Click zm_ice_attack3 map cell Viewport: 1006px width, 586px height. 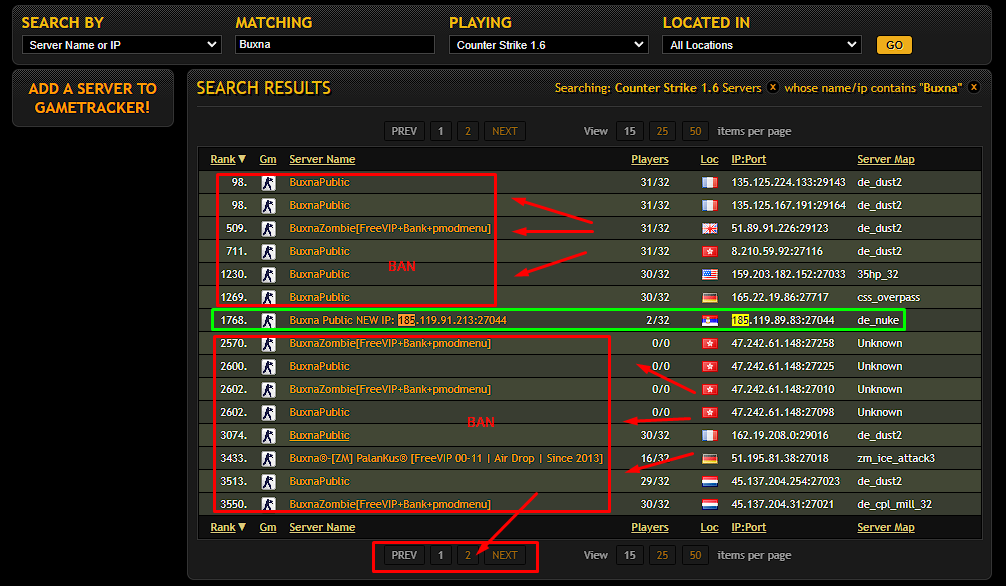click(x=896, y=458)
